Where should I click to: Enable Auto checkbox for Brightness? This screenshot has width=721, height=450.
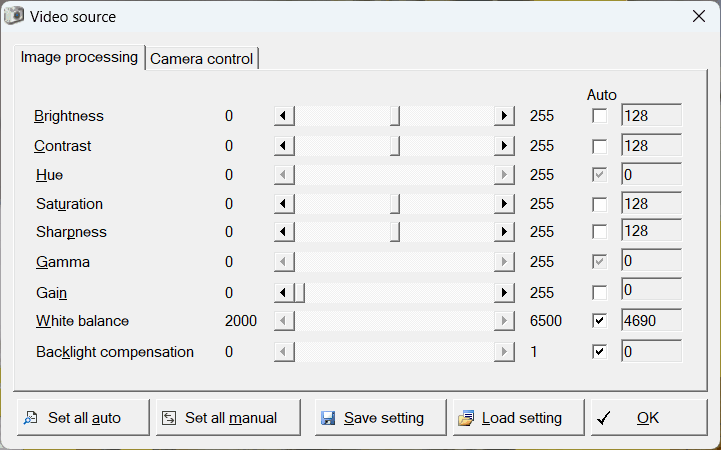(599, 116)
